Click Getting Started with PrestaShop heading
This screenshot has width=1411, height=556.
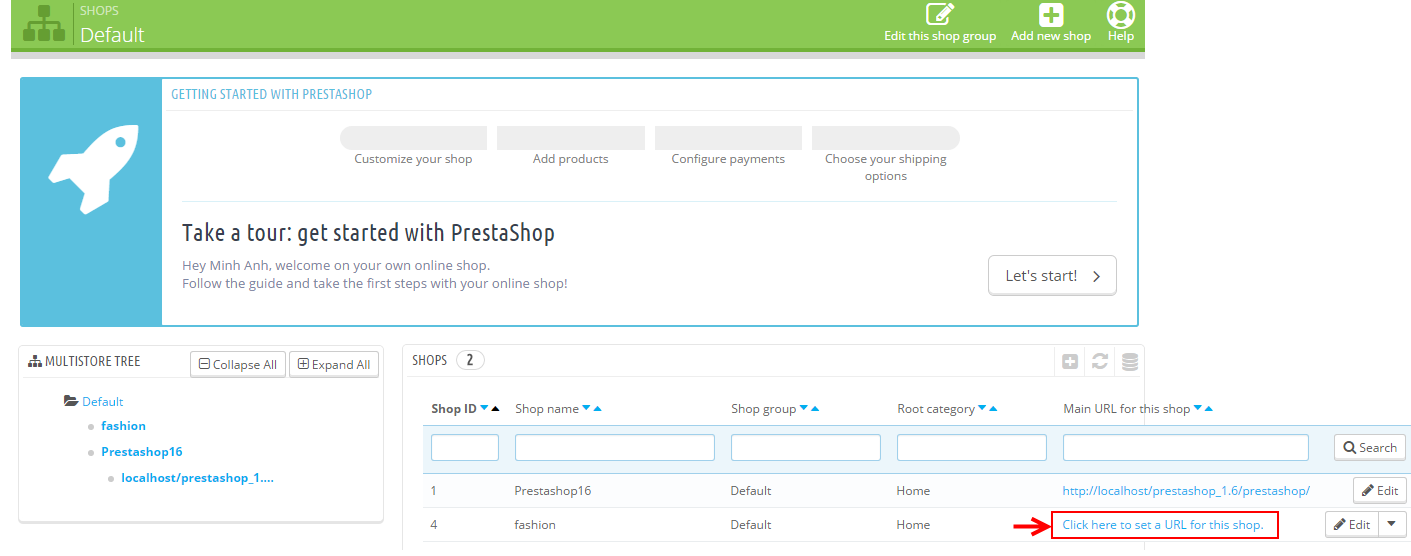point(271,94)
